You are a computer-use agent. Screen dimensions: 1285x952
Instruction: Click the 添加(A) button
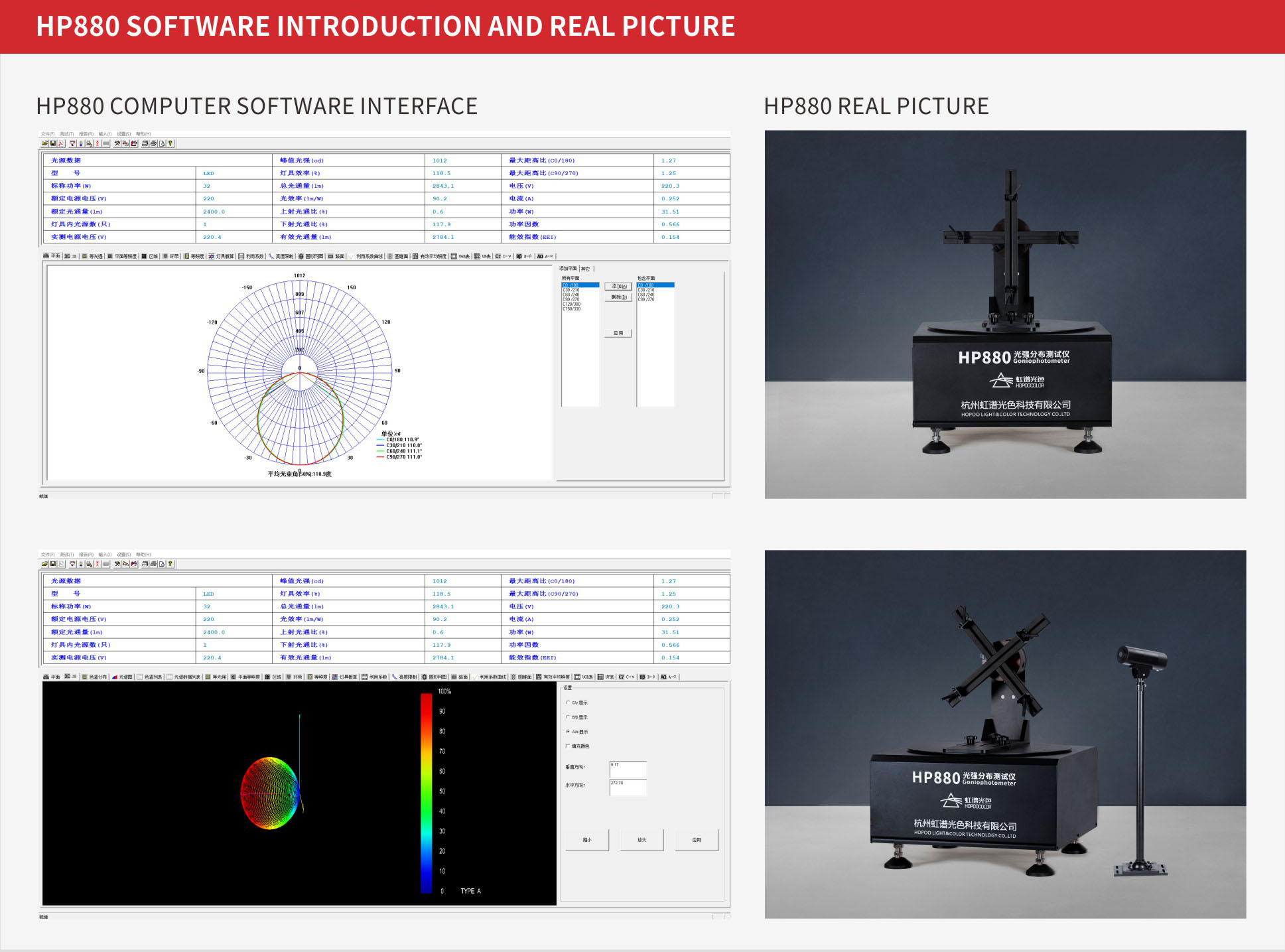[x=618, y=286]
